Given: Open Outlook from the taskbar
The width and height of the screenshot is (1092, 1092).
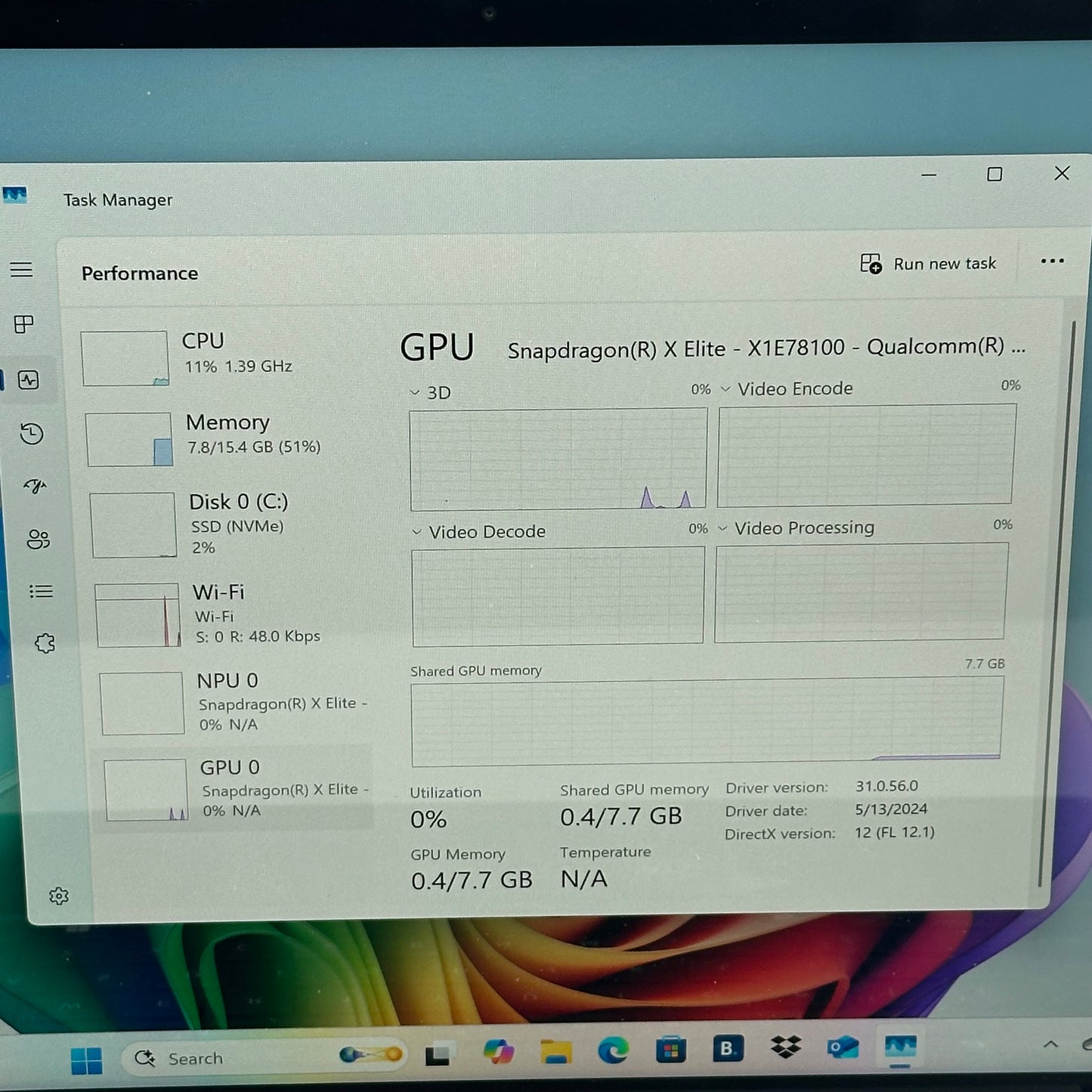Looking at the screenshot, I should [x=843, y=1047].
